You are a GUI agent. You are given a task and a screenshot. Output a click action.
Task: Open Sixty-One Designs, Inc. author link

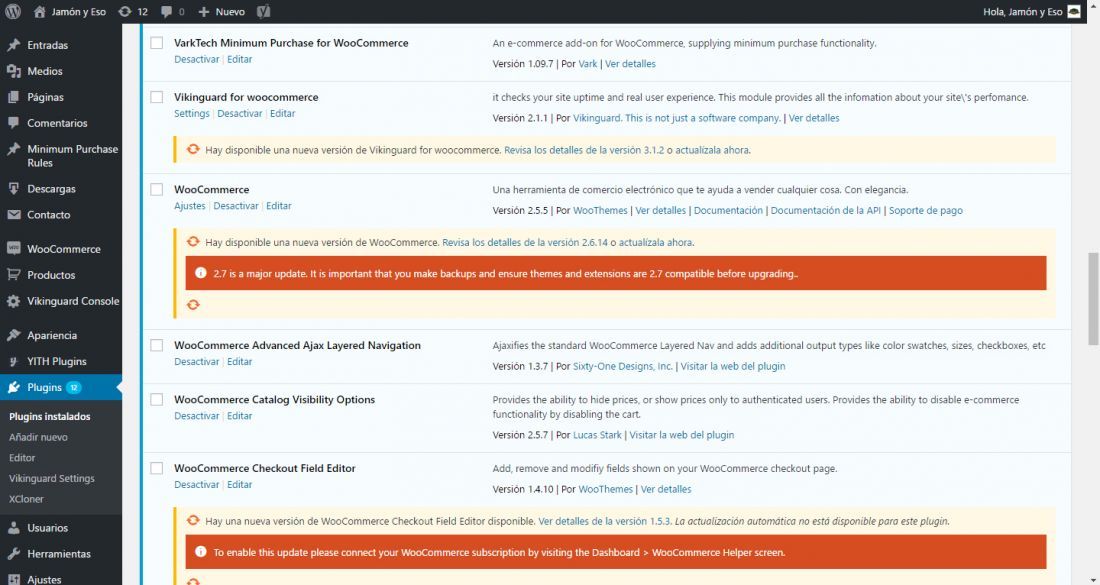(x=622, y=366)
